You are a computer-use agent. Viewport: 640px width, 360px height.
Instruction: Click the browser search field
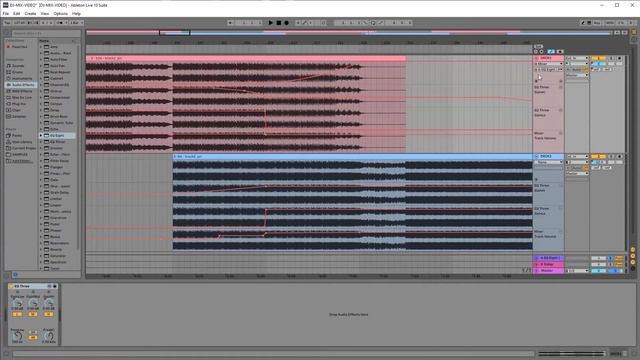tap(45, 33)
